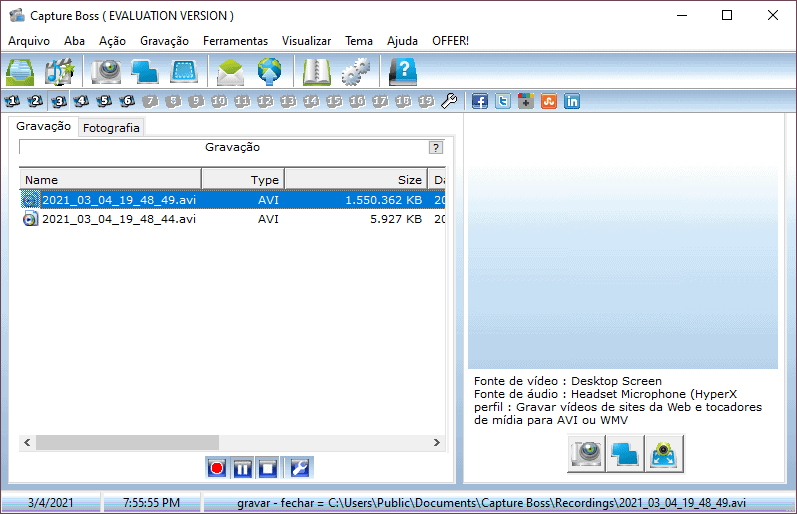
Task: Click the region selection rectangle toolbar icon
Action: pos(184,71)
